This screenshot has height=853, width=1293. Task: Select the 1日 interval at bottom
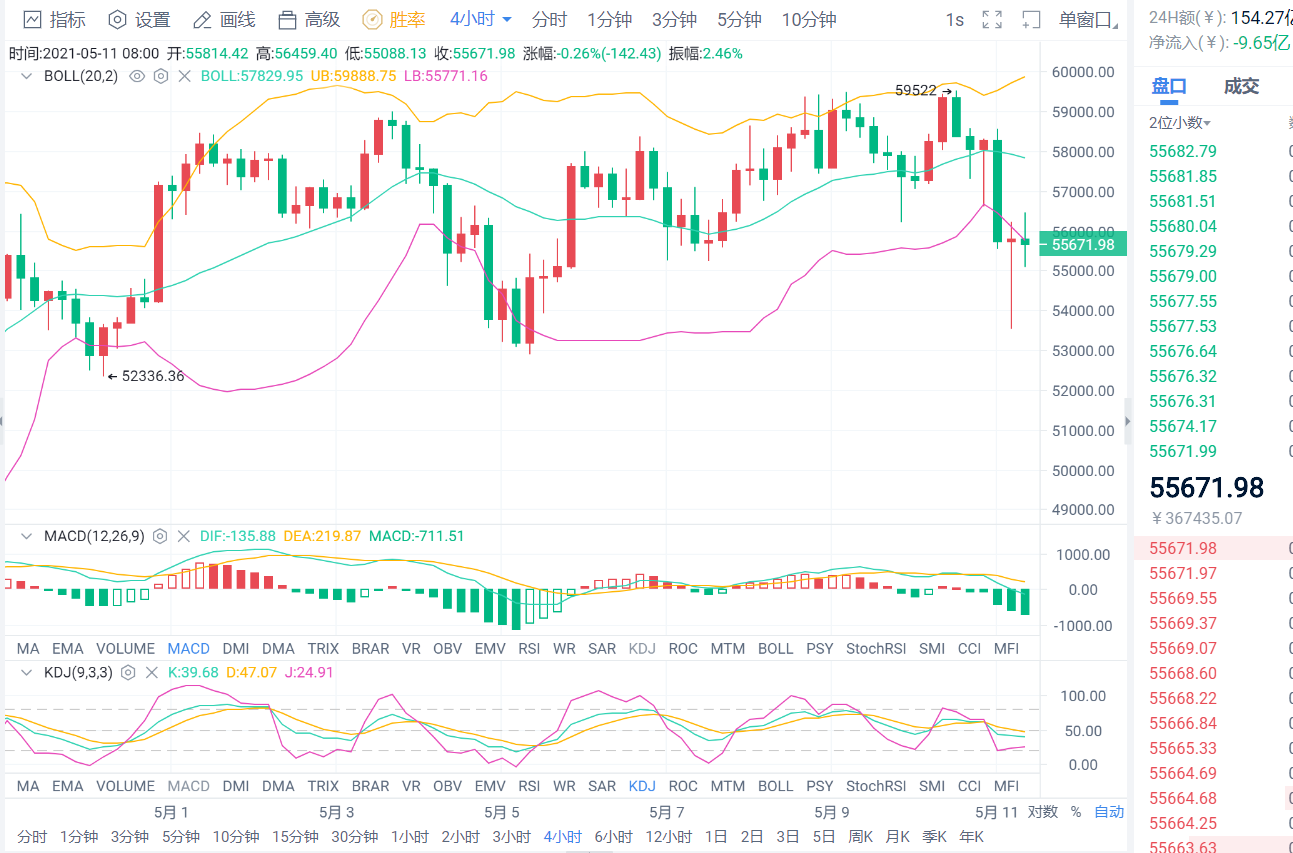(x=715, y=837)
